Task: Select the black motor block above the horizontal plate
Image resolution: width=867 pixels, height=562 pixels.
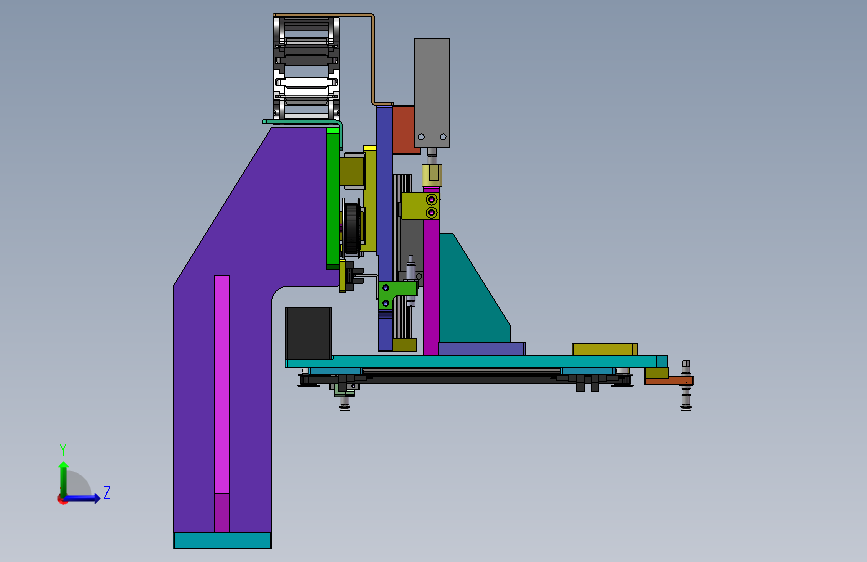Action: (309, 334)
